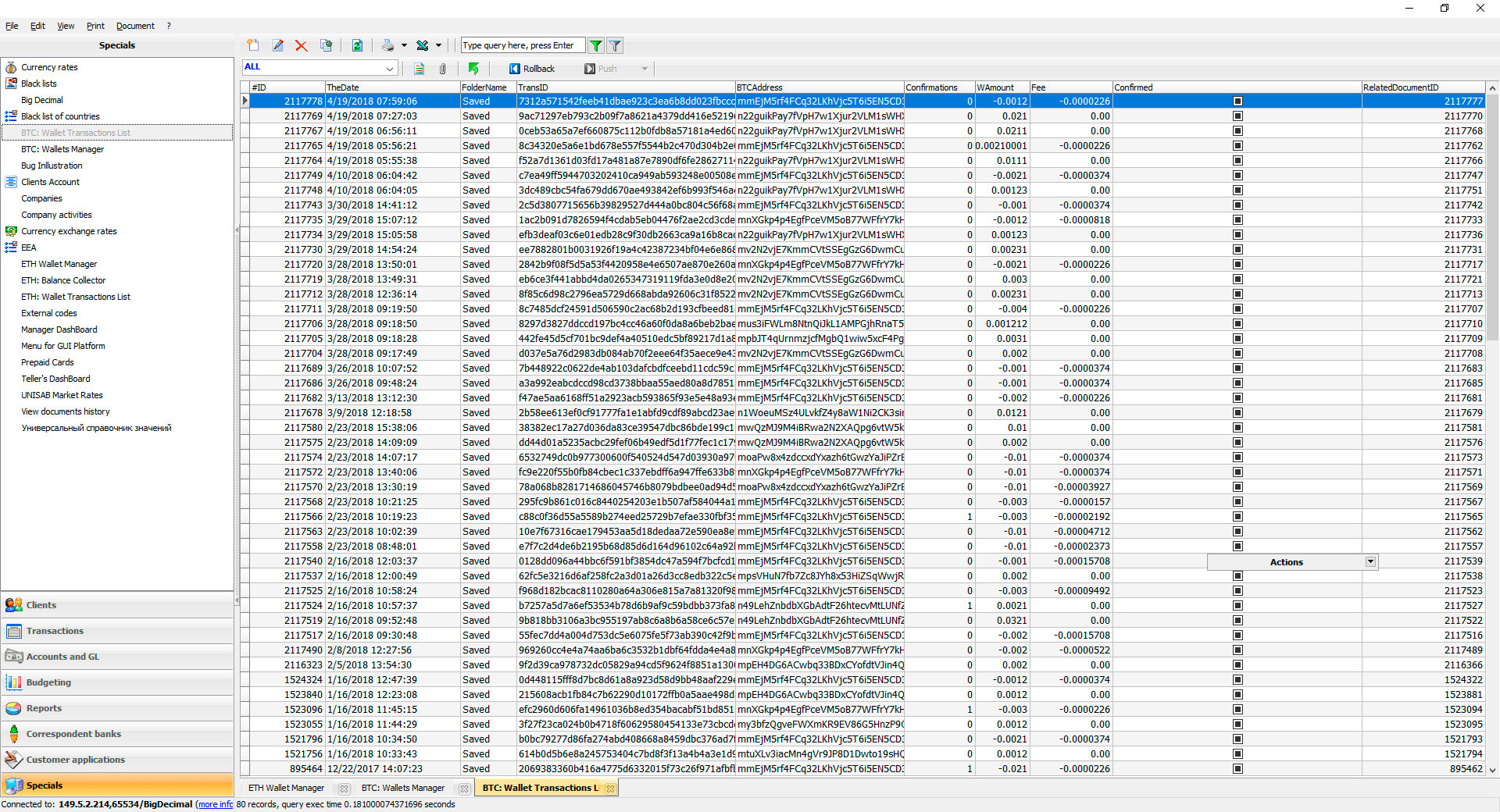Click the edit document pencil icon
The height and width of the screenshot is (812, 1500).
277,45
